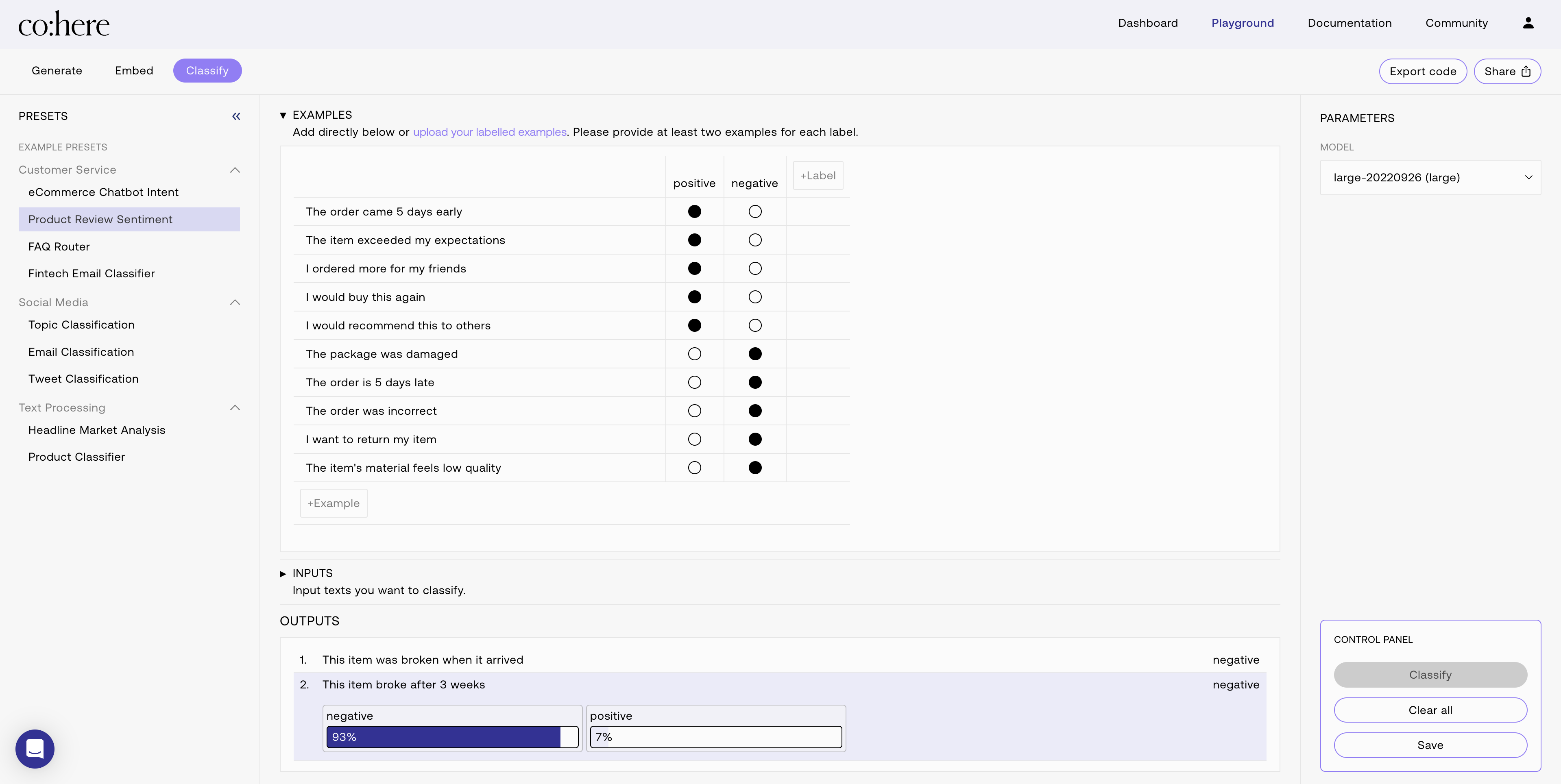Expand the INPUTS section triangle
The image size is (1561, 784).
coord(283,574)
